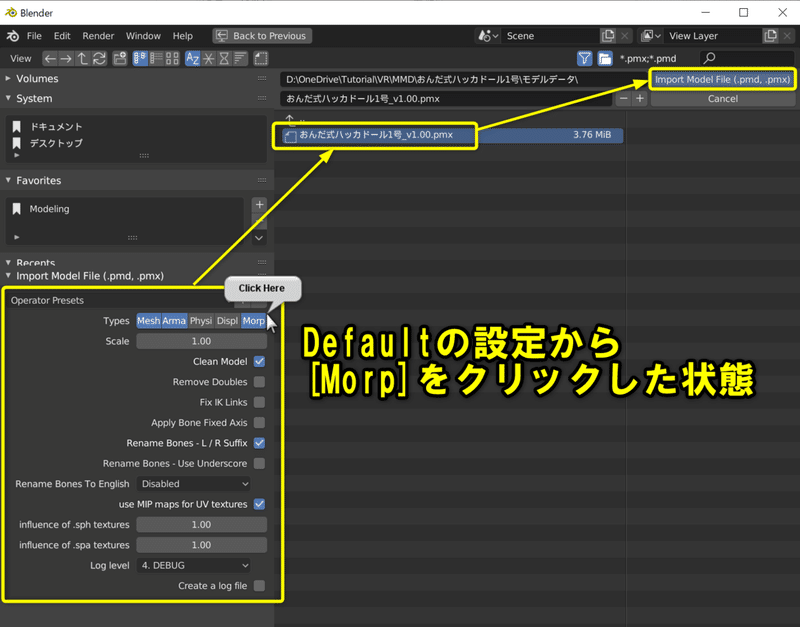
Task: Click the Back to Previous button
Action: pyautogui.click(x=262, y=36)
